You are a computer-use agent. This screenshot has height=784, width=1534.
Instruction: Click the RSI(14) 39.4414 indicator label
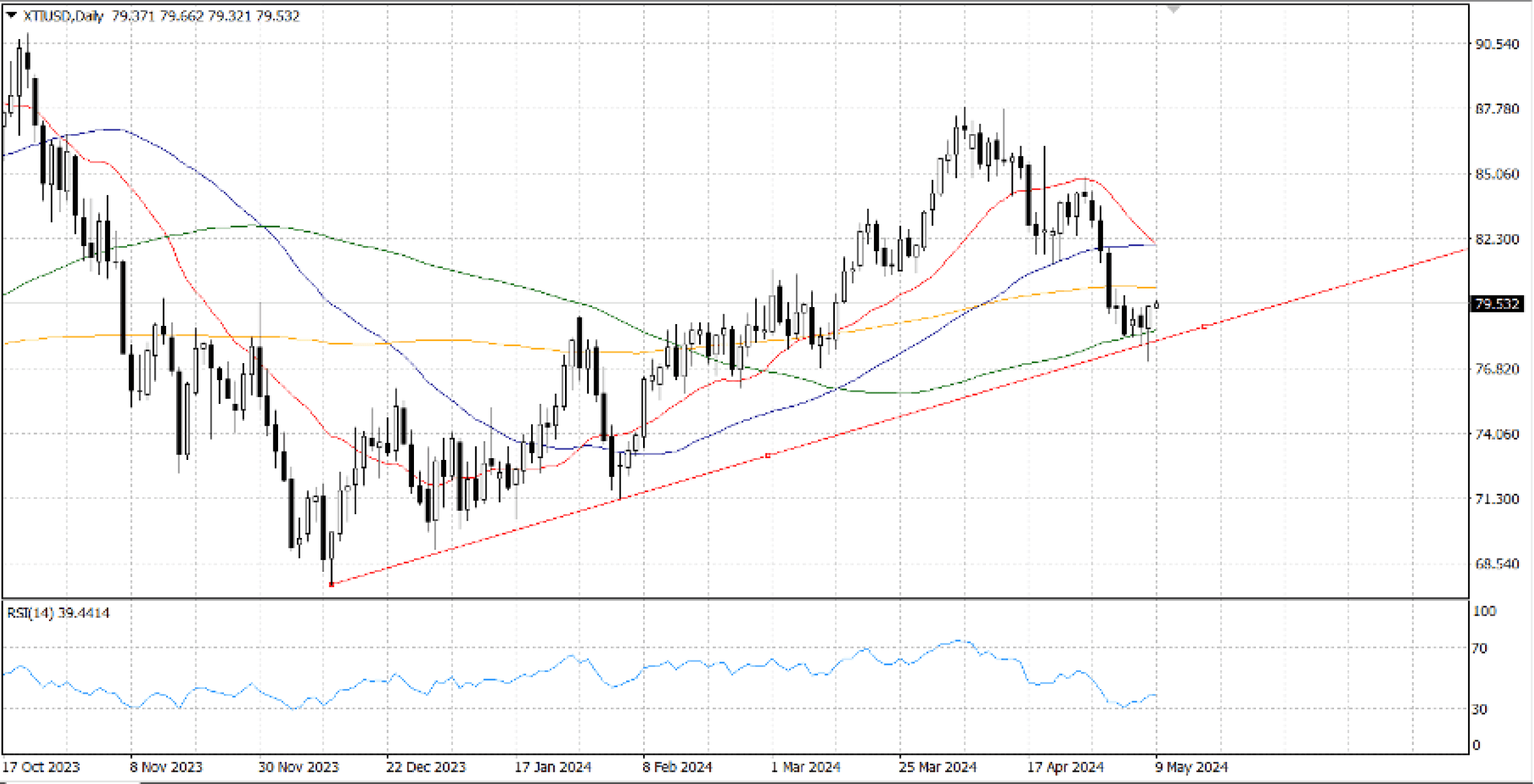click(x=58, y=613)
